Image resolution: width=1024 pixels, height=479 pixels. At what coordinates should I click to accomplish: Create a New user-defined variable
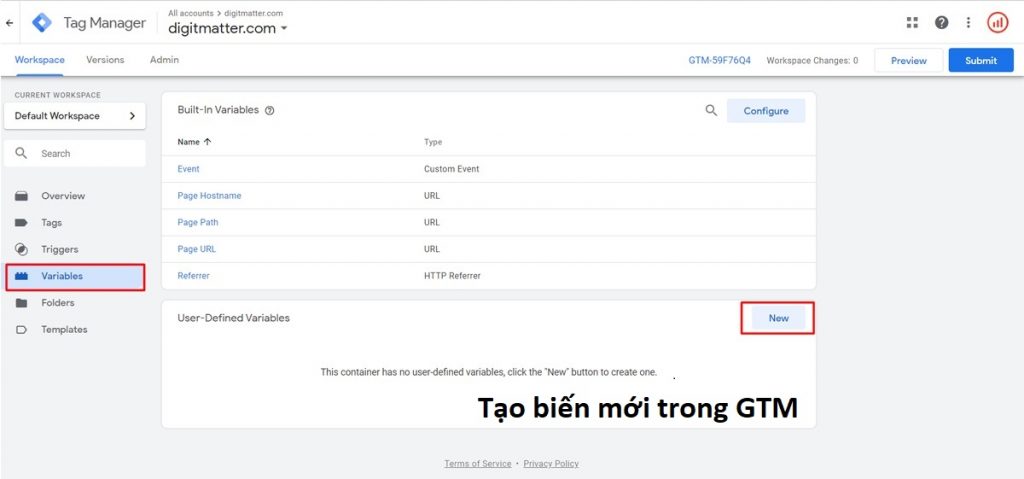point(778,318)
